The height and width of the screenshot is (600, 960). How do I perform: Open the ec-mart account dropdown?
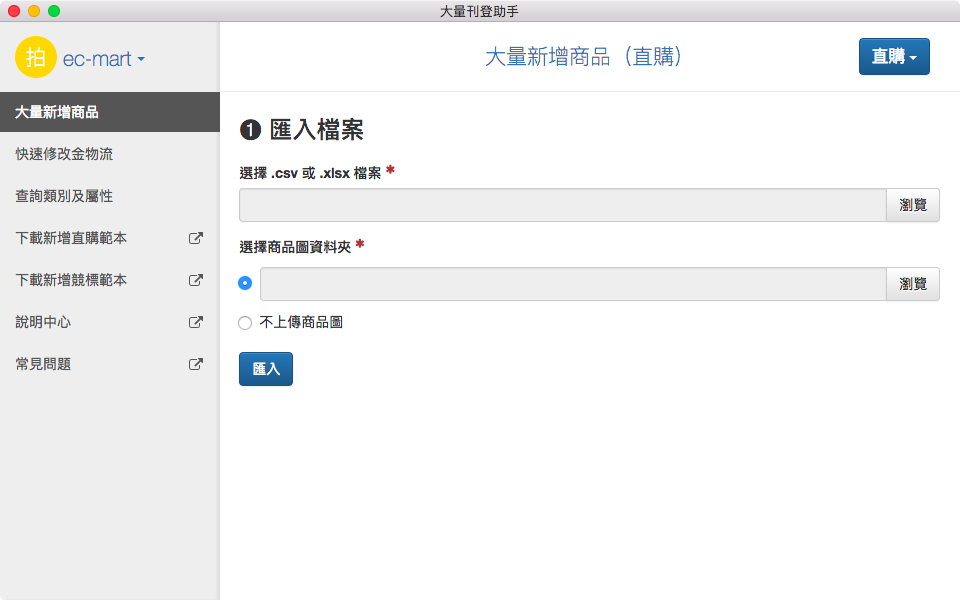[104, 59]
